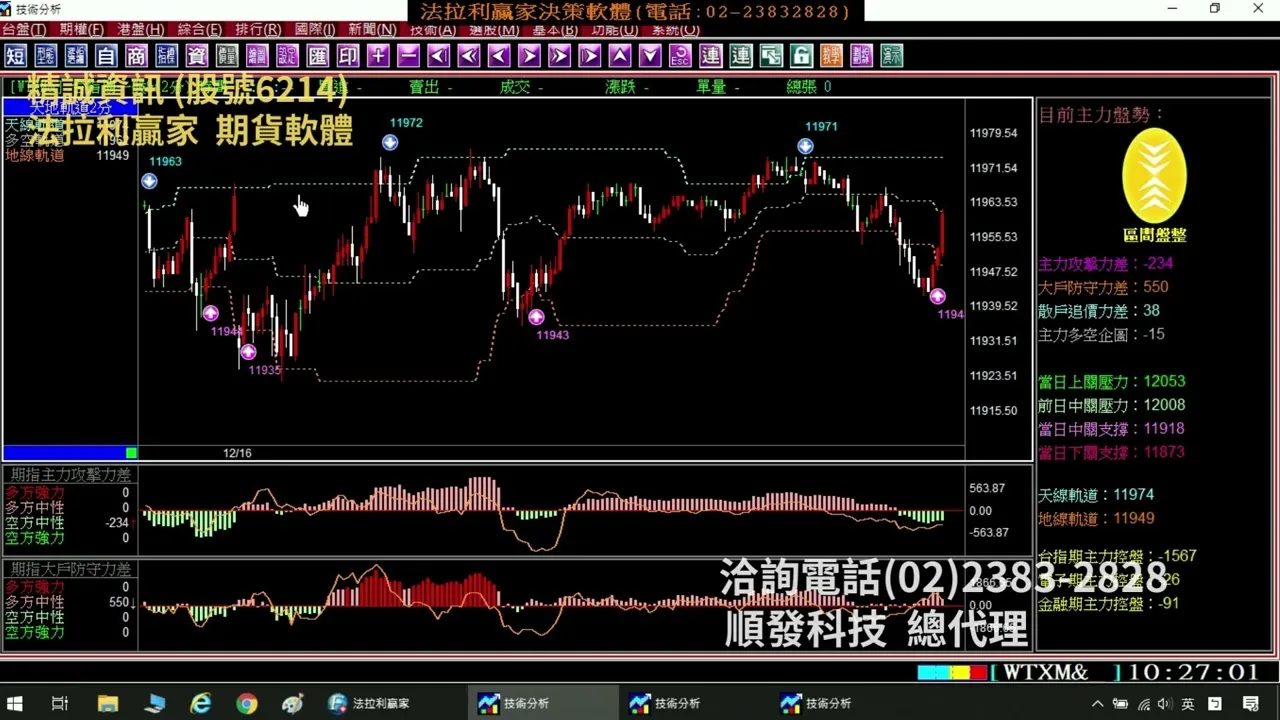Screen dimensions: 1280x720
Task: Click the 演示 demo toolbar icon
Action: point(892,55)
